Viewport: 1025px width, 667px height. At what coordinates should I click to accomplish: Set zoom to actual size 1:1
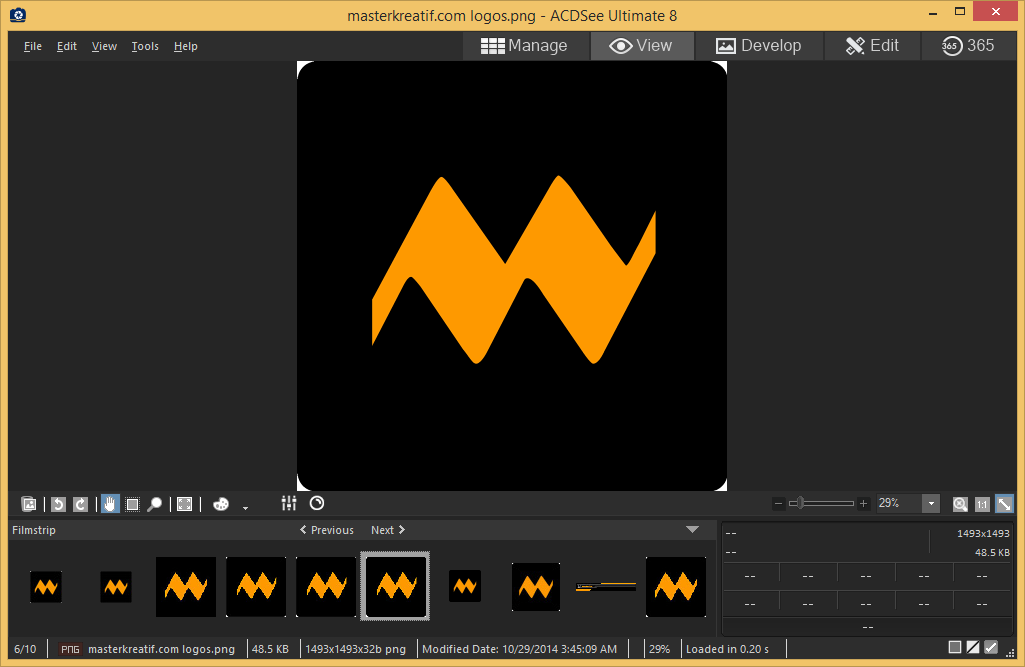pos(982,504)
